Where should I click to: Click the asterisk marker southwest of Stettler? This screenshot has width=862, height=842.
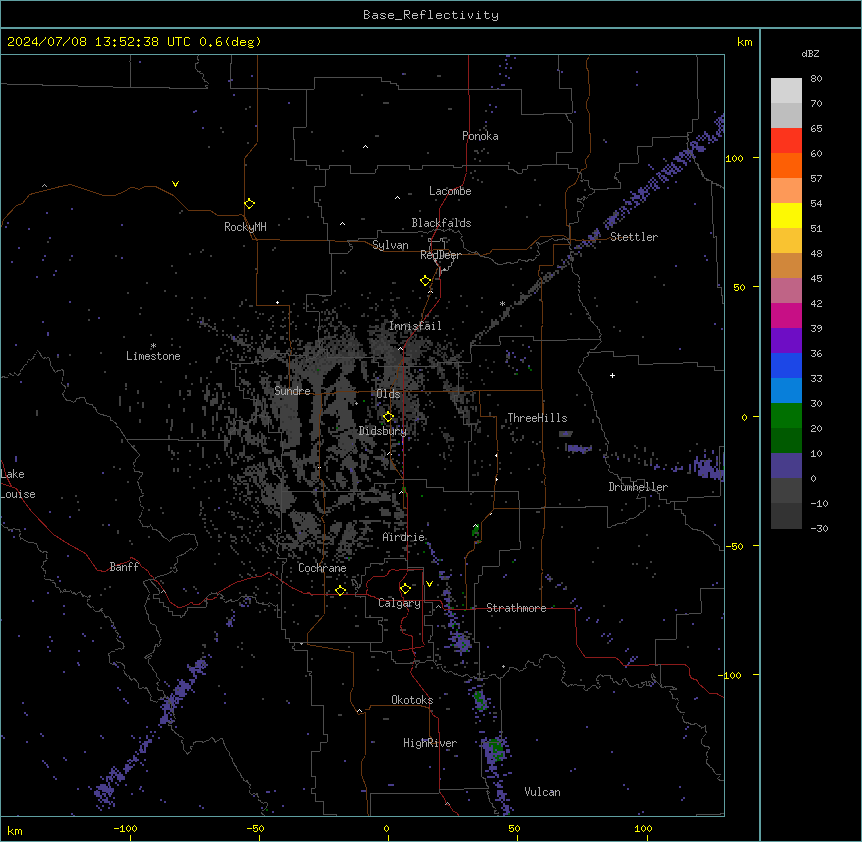click(x=502, y=303)
